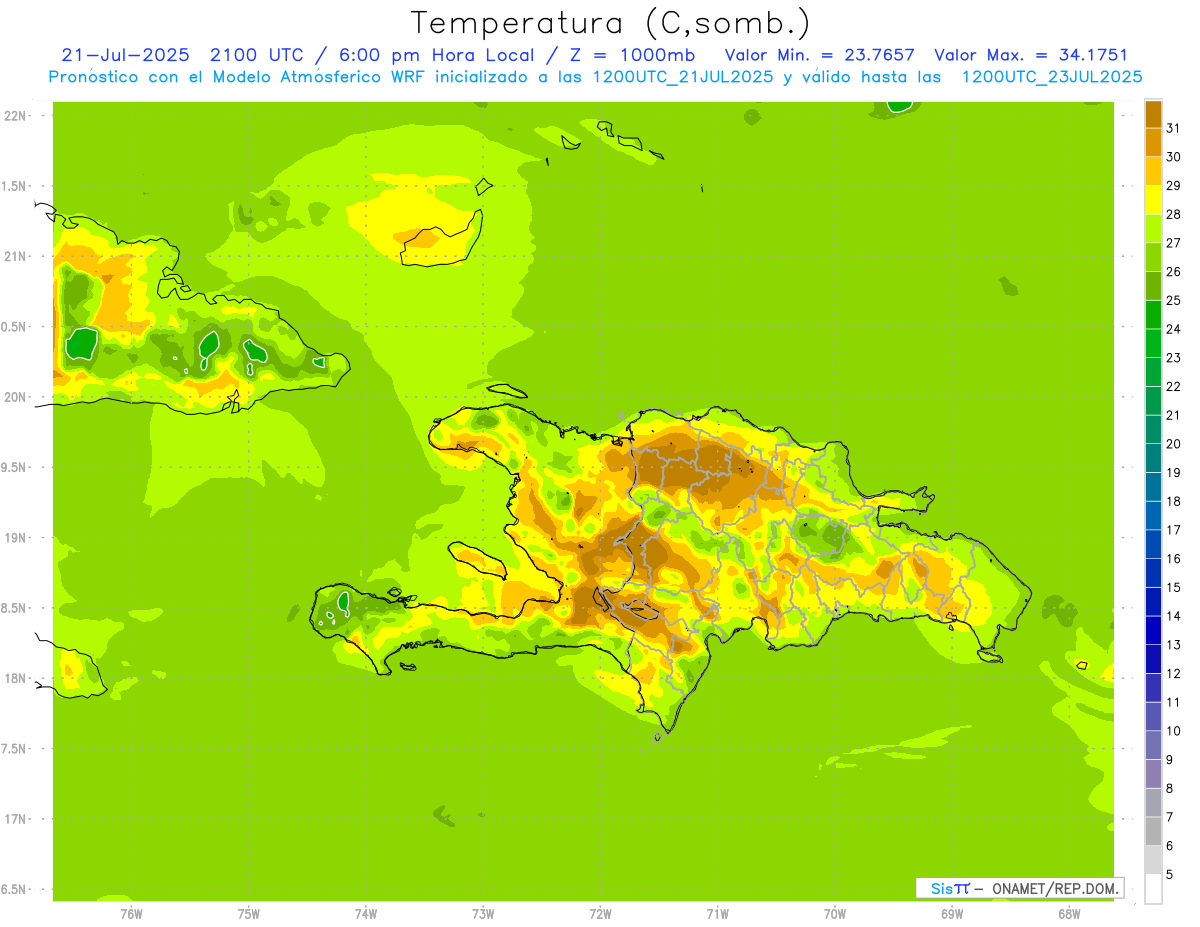
Task: Click the dark blue legend band between 12 and 13
Action: 1153,658
